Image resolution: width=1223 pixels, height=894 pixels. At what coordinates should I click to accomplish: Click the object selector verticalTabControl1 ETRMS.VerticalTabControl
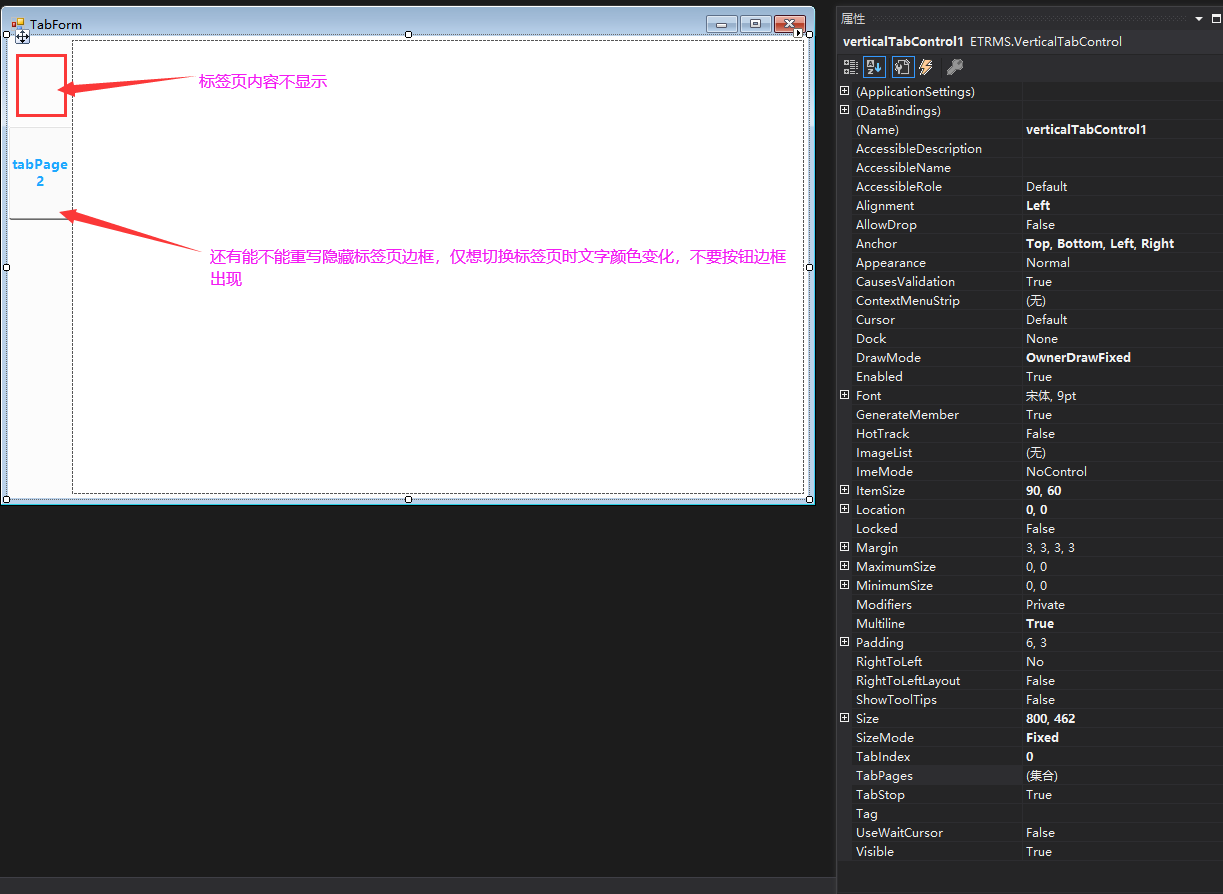pyautogui.click(x=1030, y=42)
